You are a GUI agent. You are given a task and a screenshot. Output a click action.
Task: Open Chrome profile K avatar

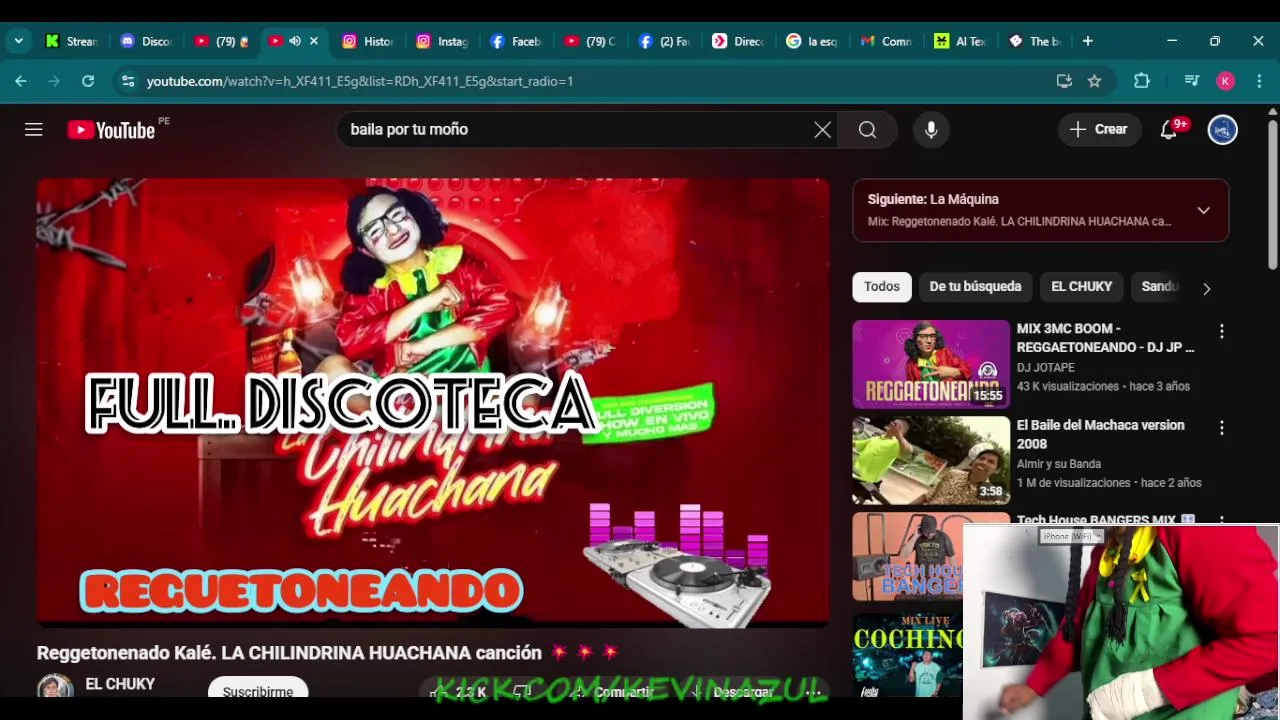pos(1225,81)
